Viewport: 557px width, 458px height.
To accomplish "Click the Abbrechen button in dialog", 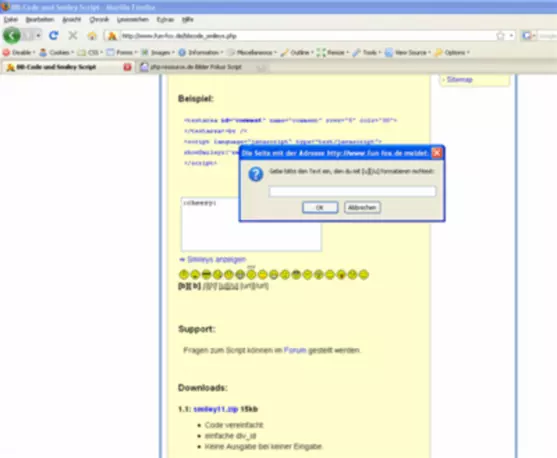I will point(362,208).
